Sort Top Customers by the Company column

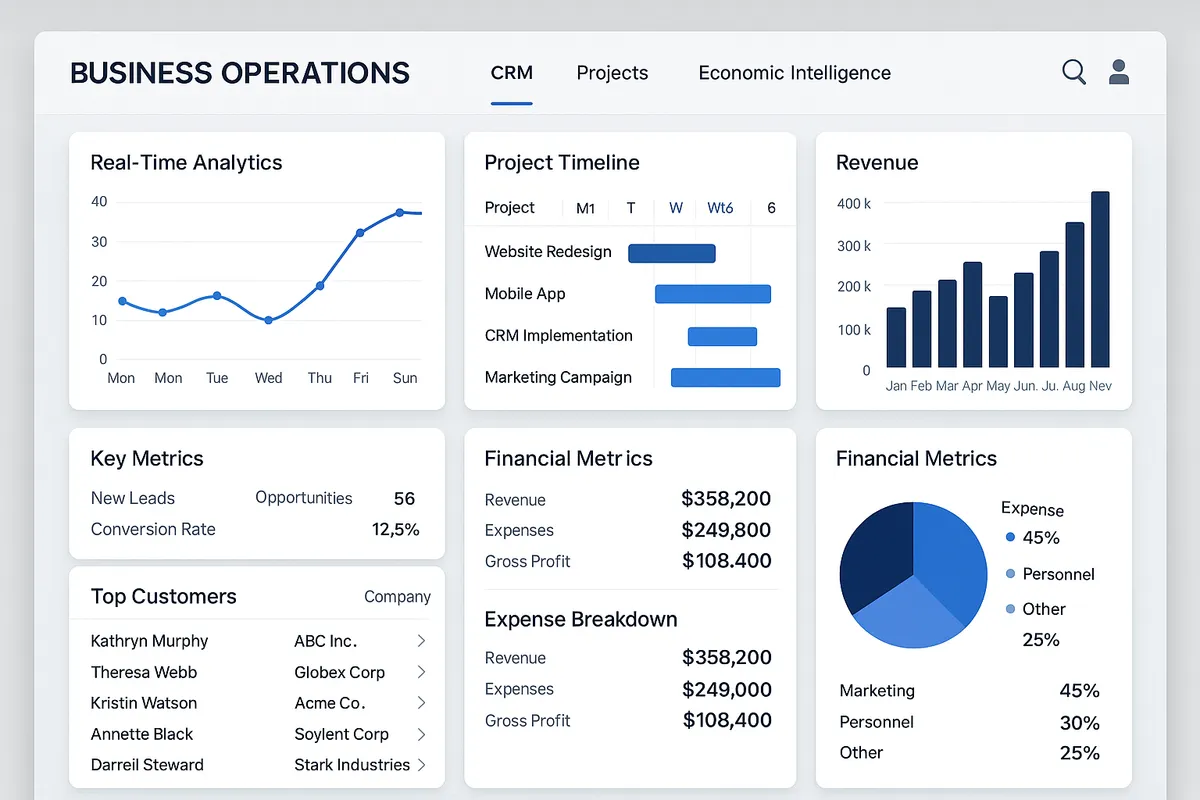point(397,596)
